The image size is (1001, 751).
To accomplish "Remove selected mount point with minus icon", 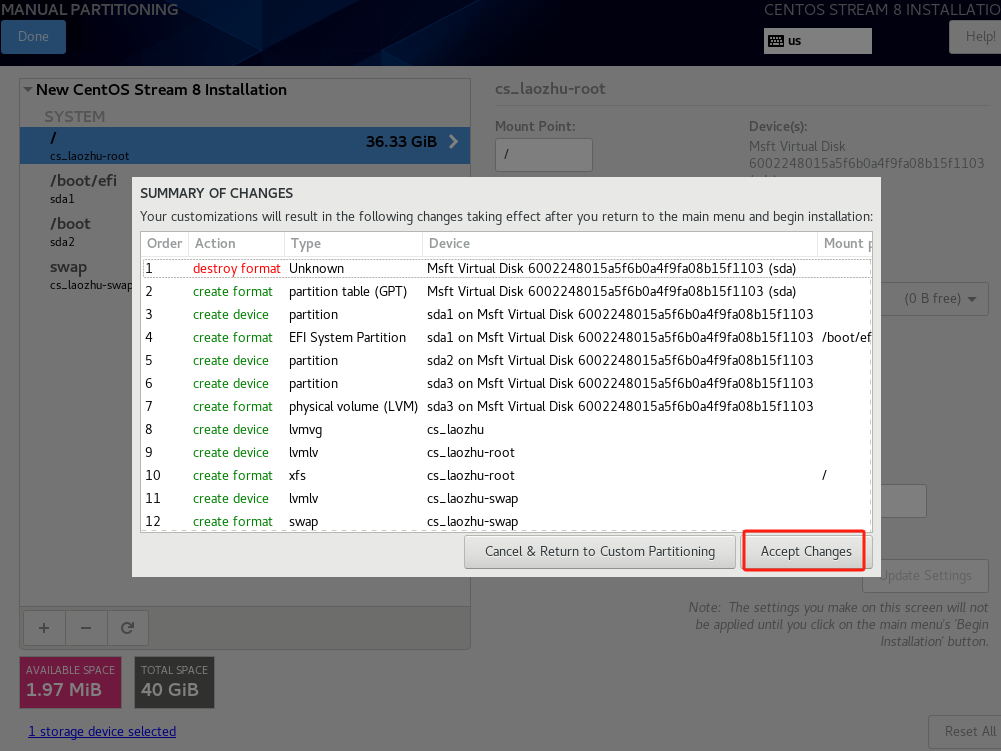I will coord(86,628).
